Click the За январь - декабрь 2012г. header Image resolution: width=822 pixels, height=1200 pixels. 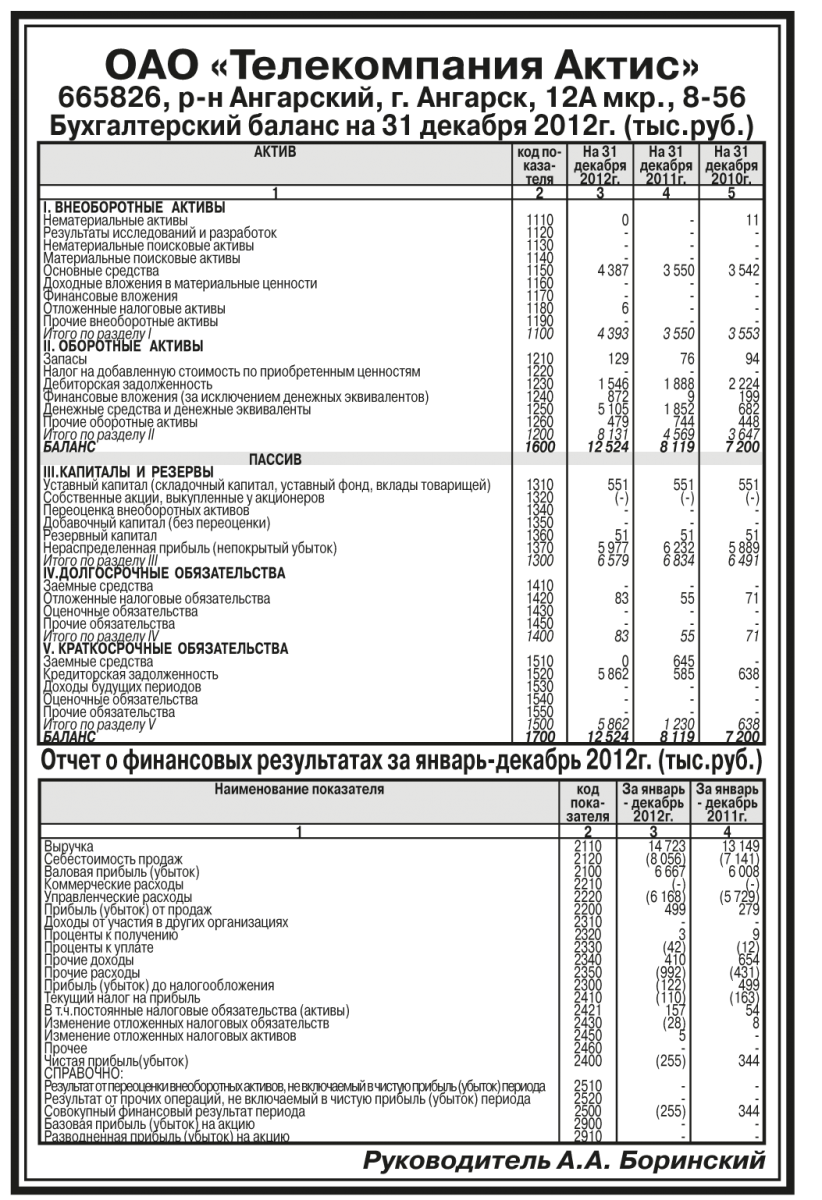click(x=654, y=803)
